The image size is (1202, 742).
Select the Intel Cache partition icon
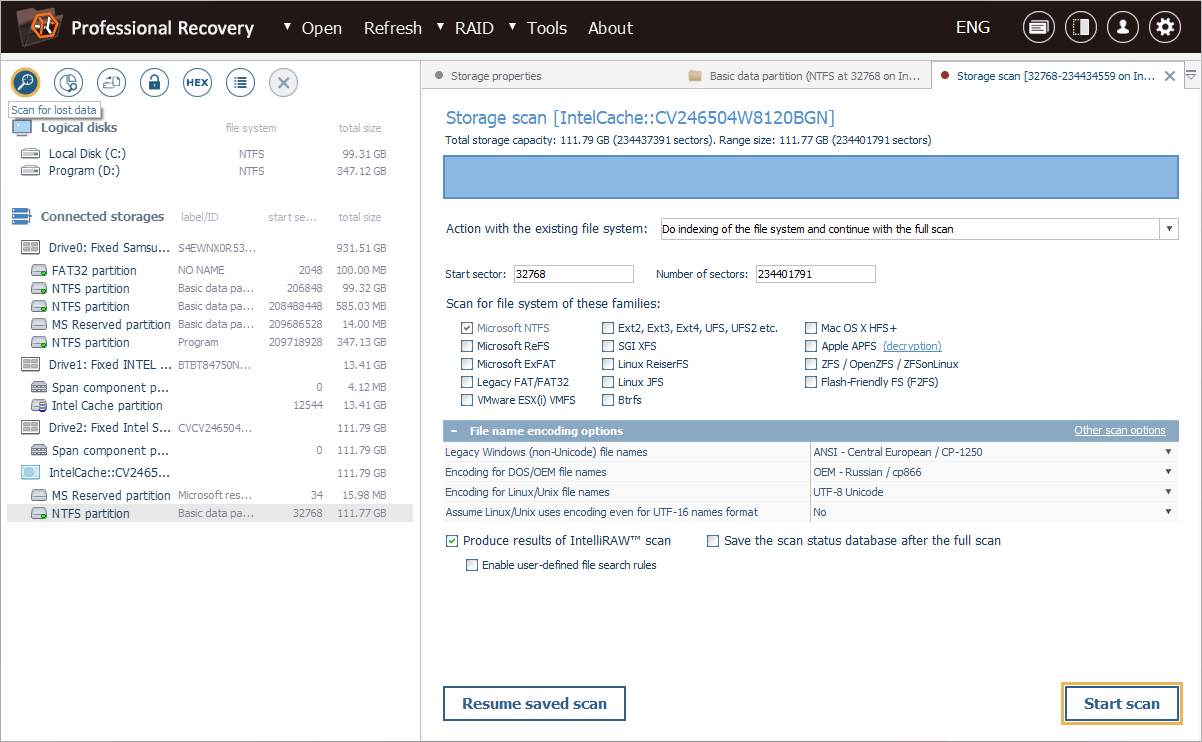pyautogui.click(x=39, y=406)
